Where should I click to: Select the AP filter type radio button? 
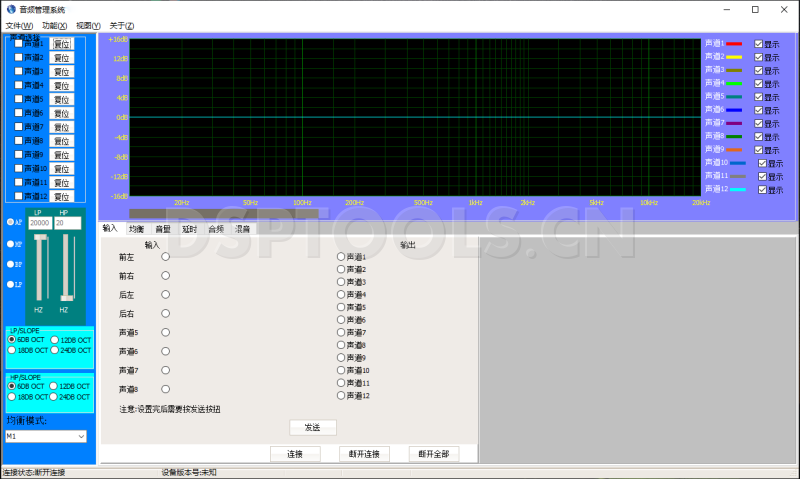click(x=11, y=222)
